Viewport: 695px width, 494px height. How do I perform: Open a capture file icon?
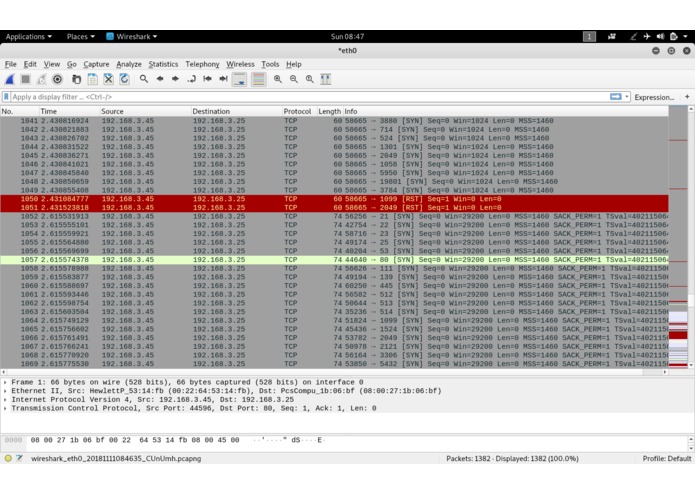click(x=77, y=79)
